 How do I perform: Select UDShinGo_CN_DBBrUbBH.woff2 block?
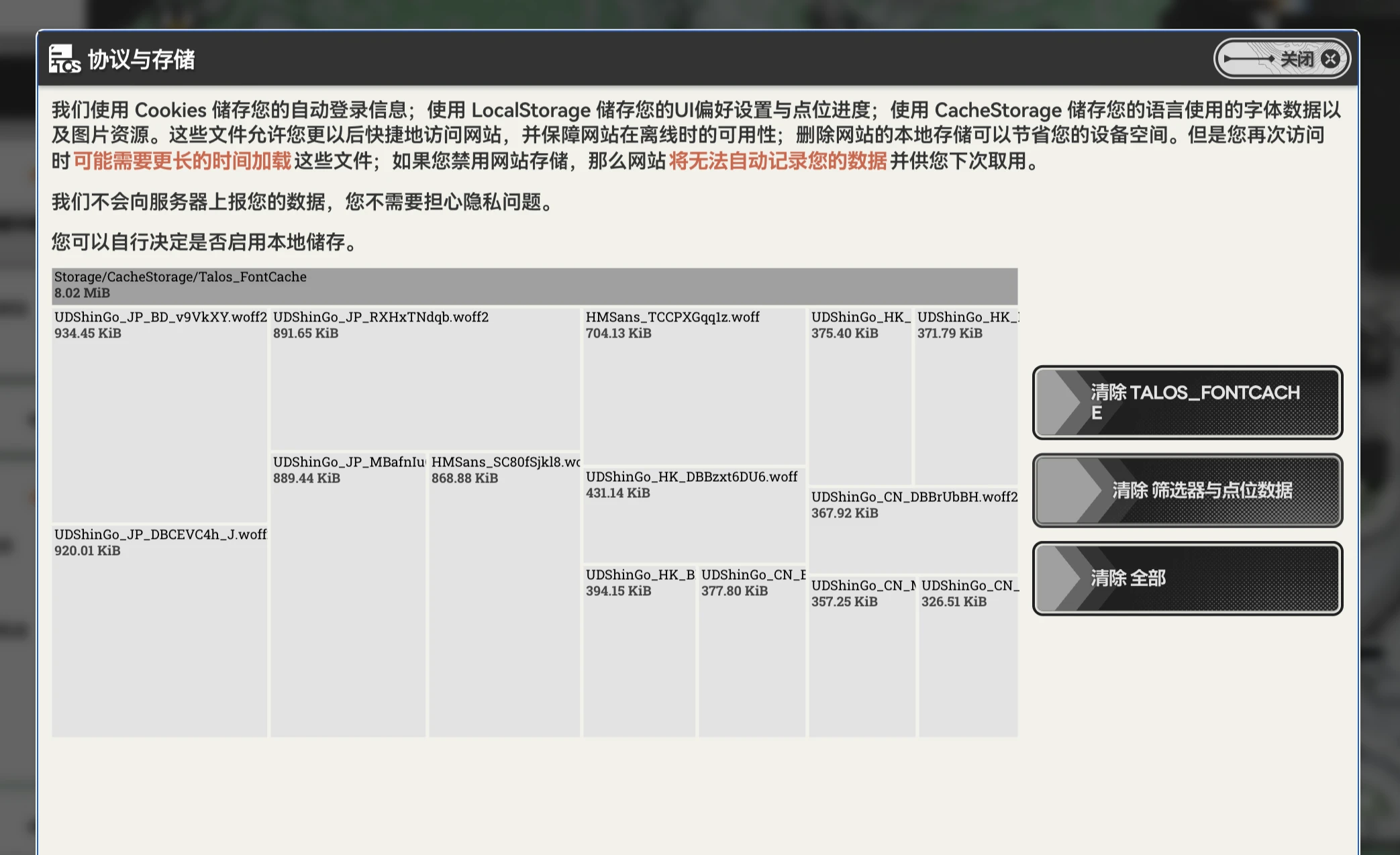click(913, 530)
